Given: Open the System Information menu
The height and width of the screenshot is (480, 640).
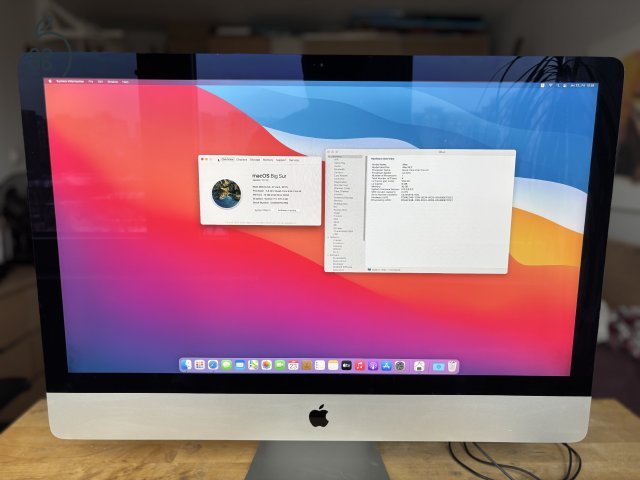Looking at the screenshot, I should coord(70,82).
